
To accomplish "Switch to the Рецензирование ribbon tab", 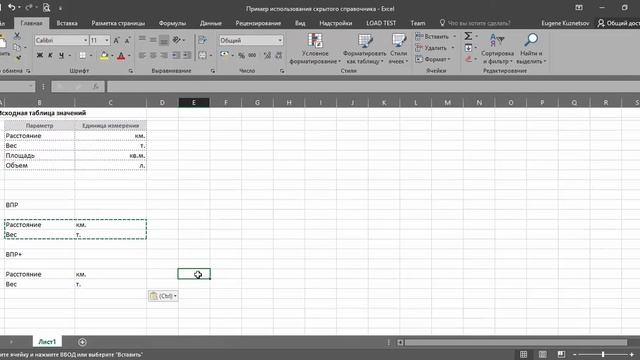I will pyautogui.click(x=258, y=23).
